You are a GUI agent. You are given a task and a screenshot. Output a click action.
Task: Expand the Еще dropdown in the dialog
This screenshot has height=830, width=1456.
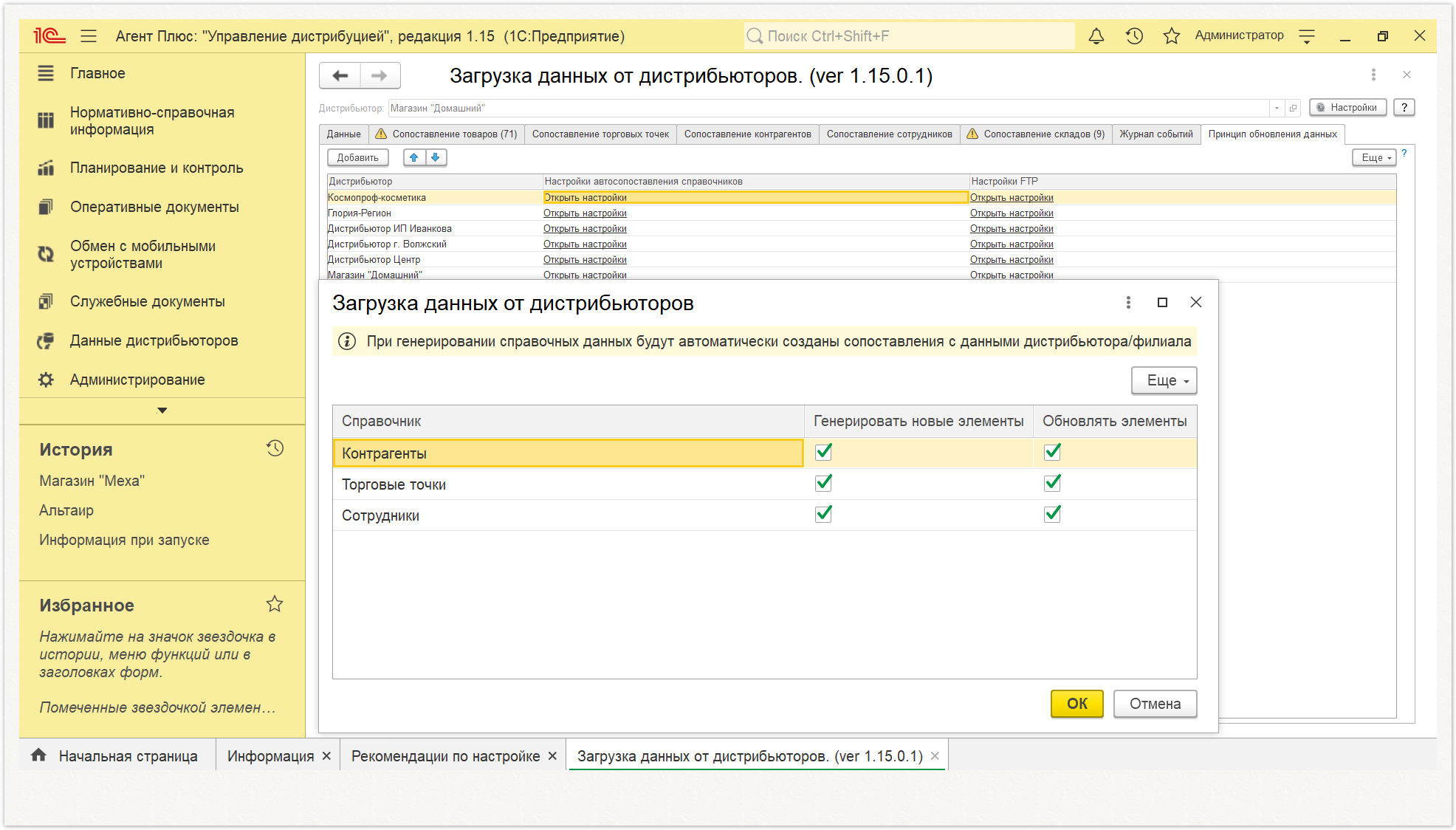click(x=1164, y=380)
